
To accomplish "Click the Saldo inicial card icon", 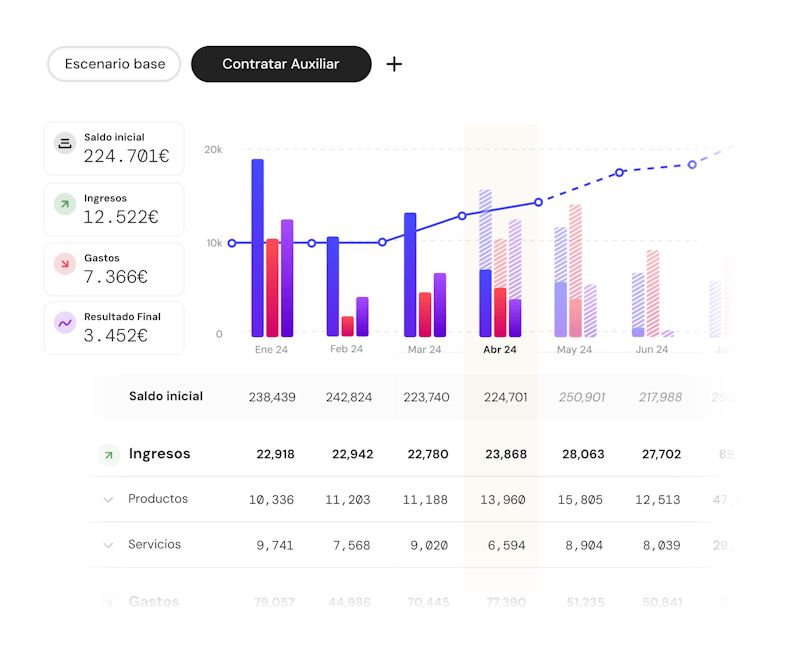I will (65, 144).
